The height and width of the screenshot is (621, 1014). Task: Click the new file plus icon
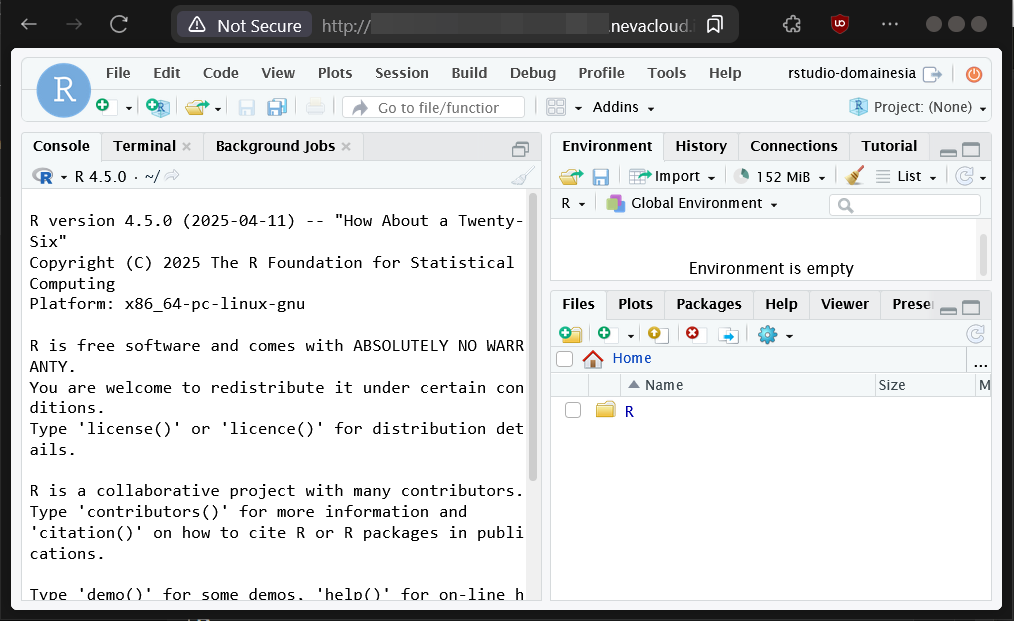(106, 107)
